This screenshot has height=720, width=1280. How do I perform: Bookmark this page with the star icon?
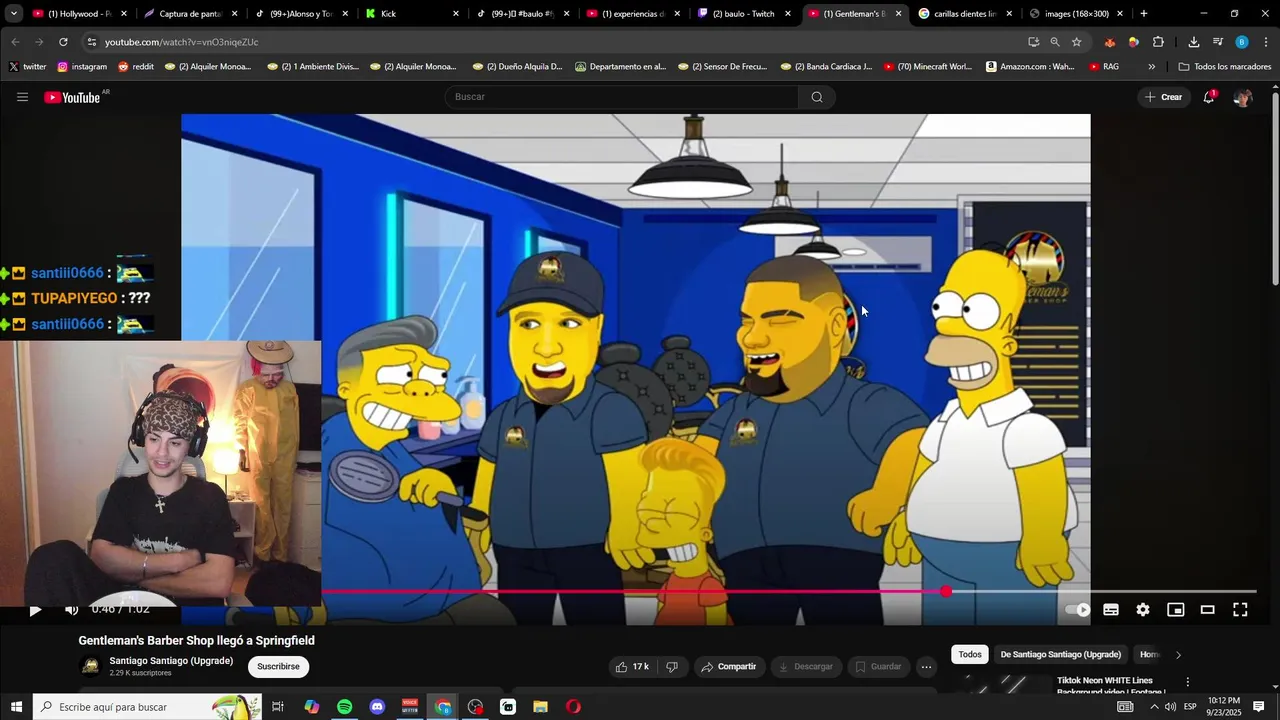click(x=1077, y=42)
